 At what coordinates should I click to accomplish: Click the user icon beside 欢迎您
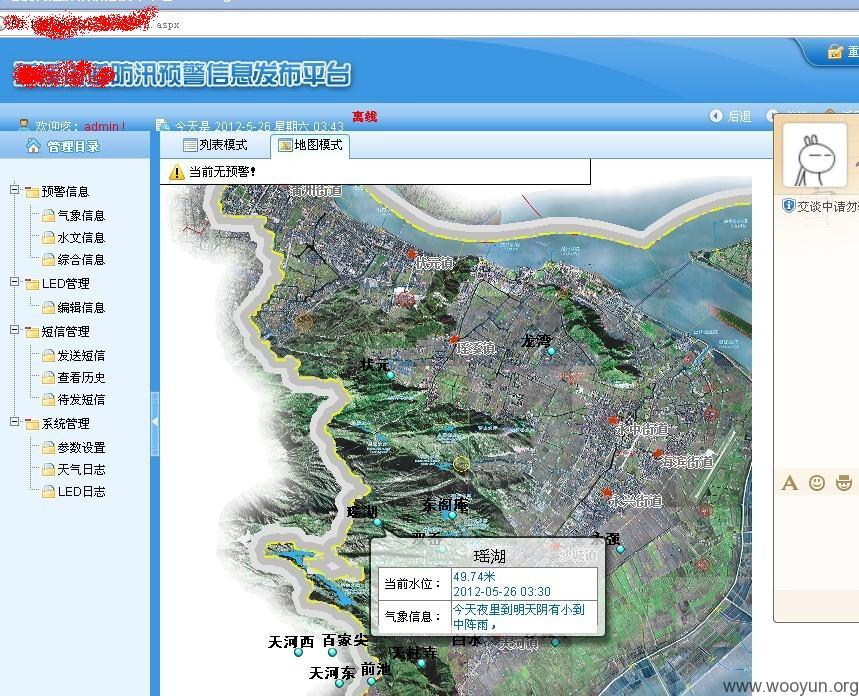pos(24,125)
